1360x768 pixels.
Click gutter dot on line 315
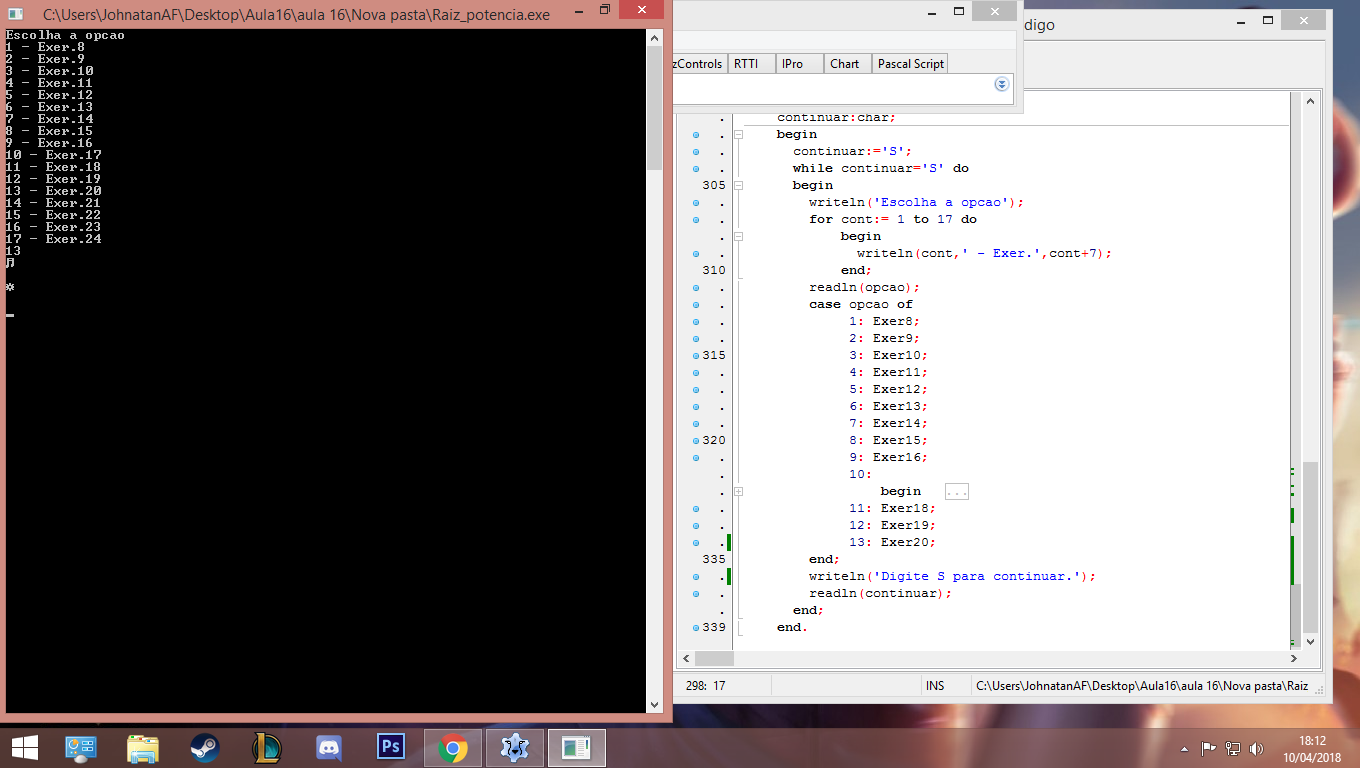[x=697, y=355]
